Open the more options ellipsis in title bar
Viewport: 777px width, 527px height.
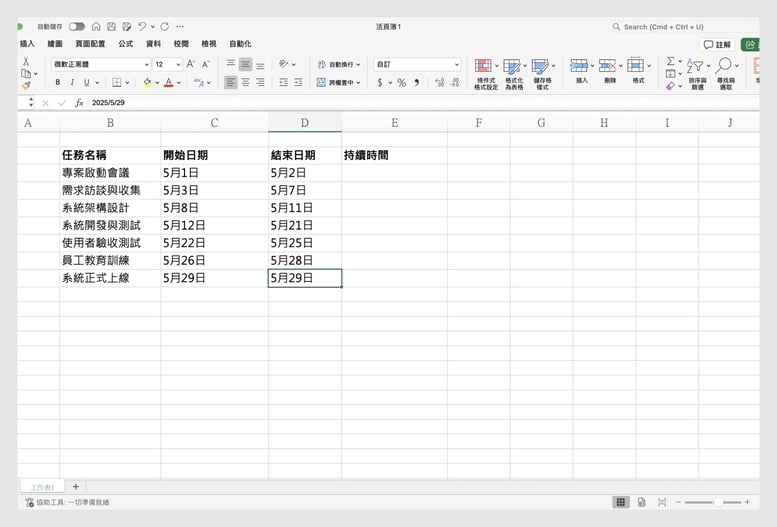[180, 26]
